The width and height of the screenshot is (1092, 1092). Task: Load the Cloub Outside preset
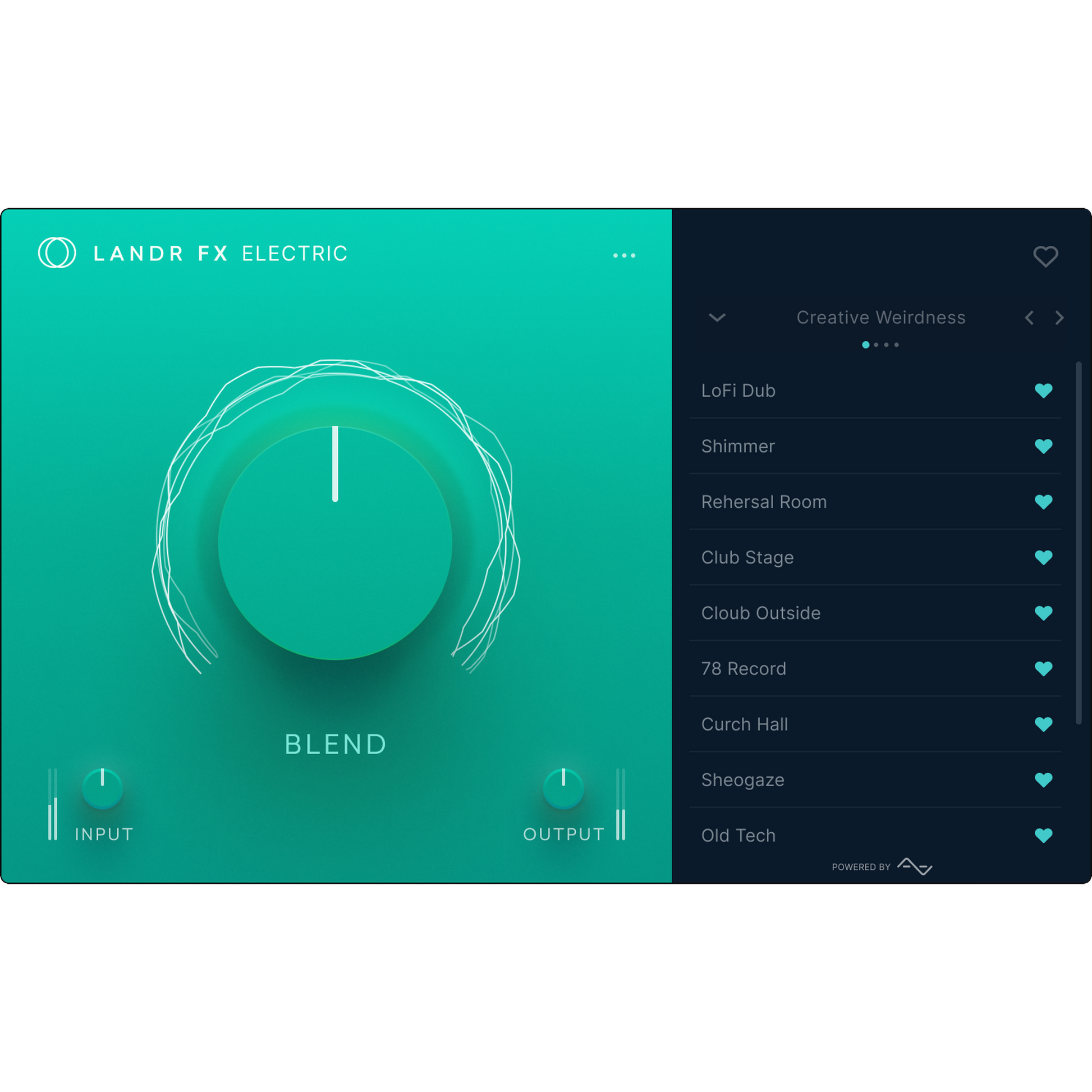[x=760, y=613]
